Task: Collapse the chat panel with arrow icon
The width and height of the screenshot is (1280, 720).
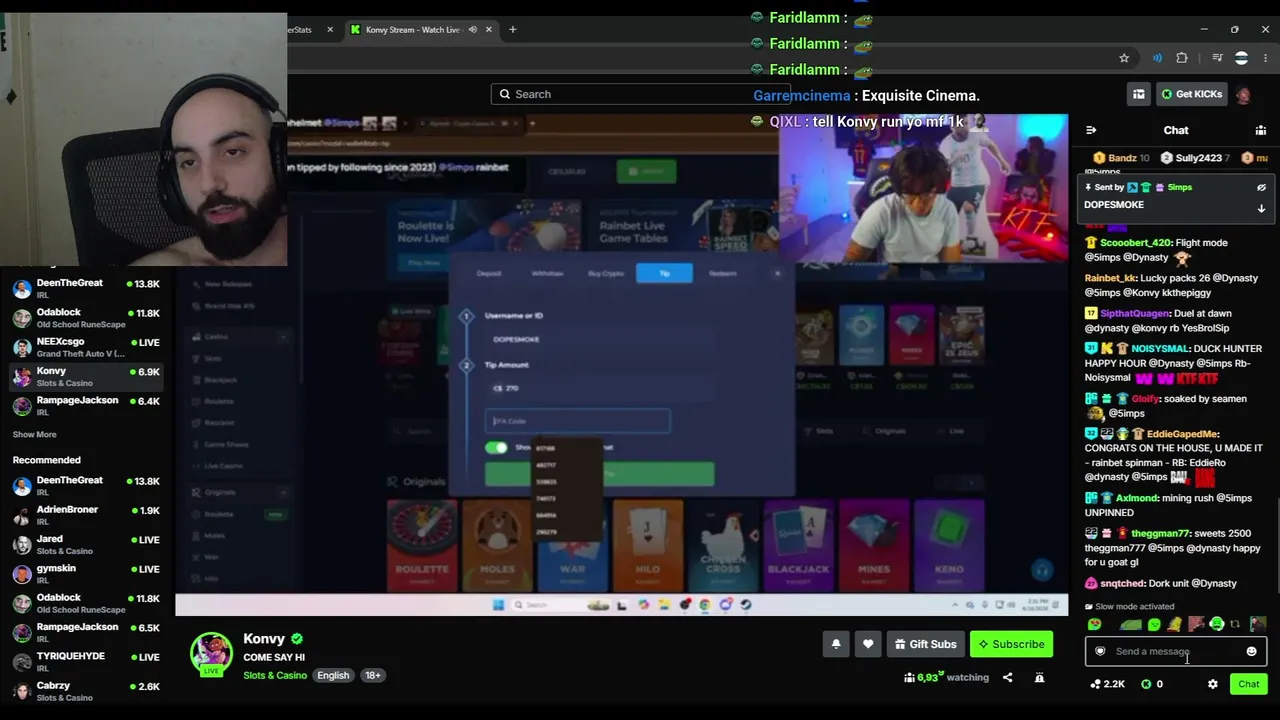Action: 1091,130
